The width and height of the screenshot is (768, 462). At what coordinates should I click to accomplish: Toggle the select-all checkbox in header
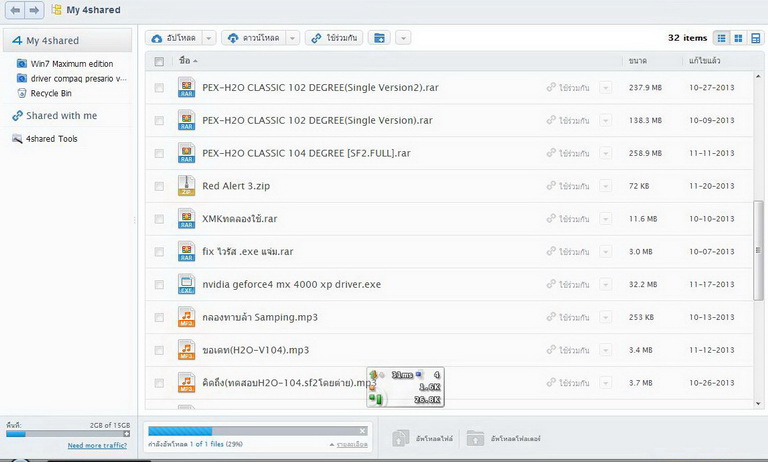pos(159,61)
